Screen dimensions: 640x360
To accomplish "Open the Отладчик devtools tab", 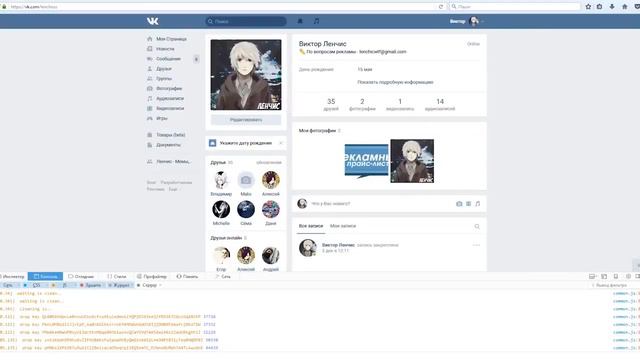I will point(81,276).
